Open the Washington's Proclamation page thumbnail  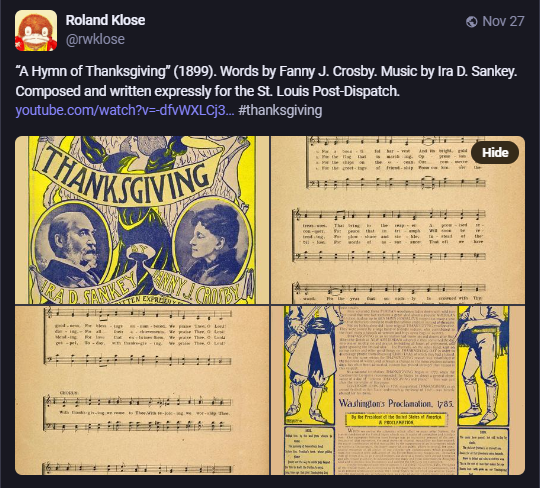pyautogui.click(x=398, y=390)
